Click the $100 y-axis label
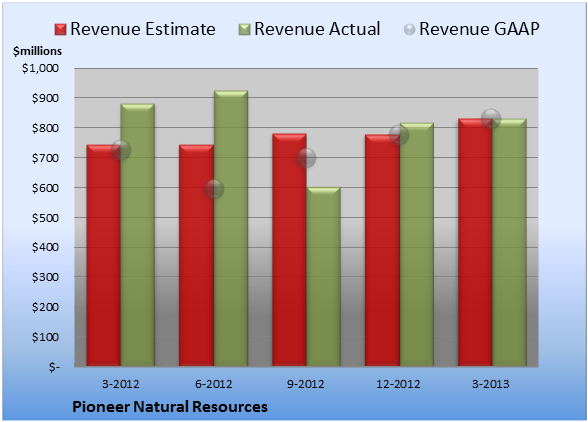588x422 pixels. click(45, 337)
